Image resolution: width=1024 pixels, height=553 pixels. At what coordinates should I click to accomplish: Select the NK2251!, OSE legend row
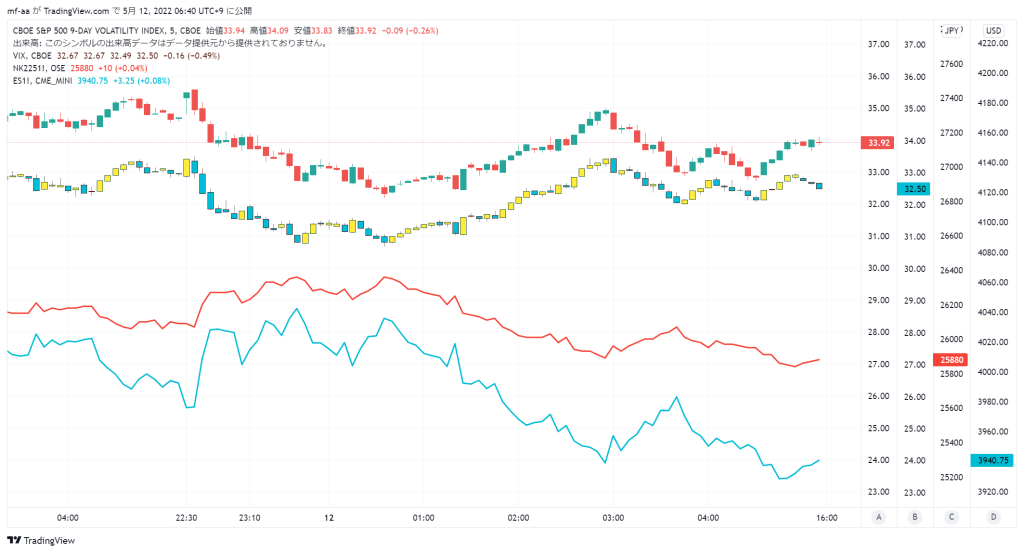coord(80,68)
